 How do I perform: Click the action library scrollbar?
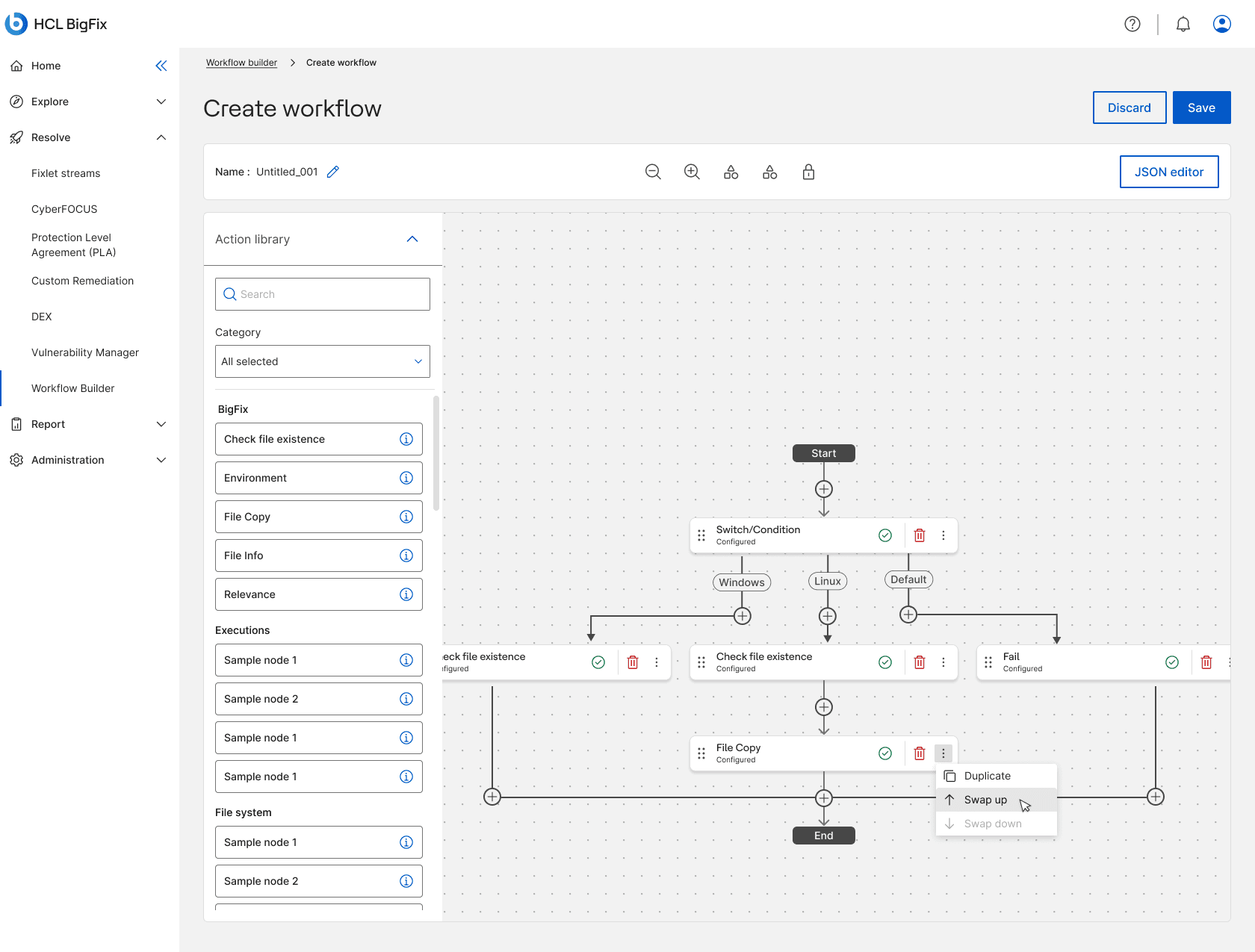click(x=436, y=453)
